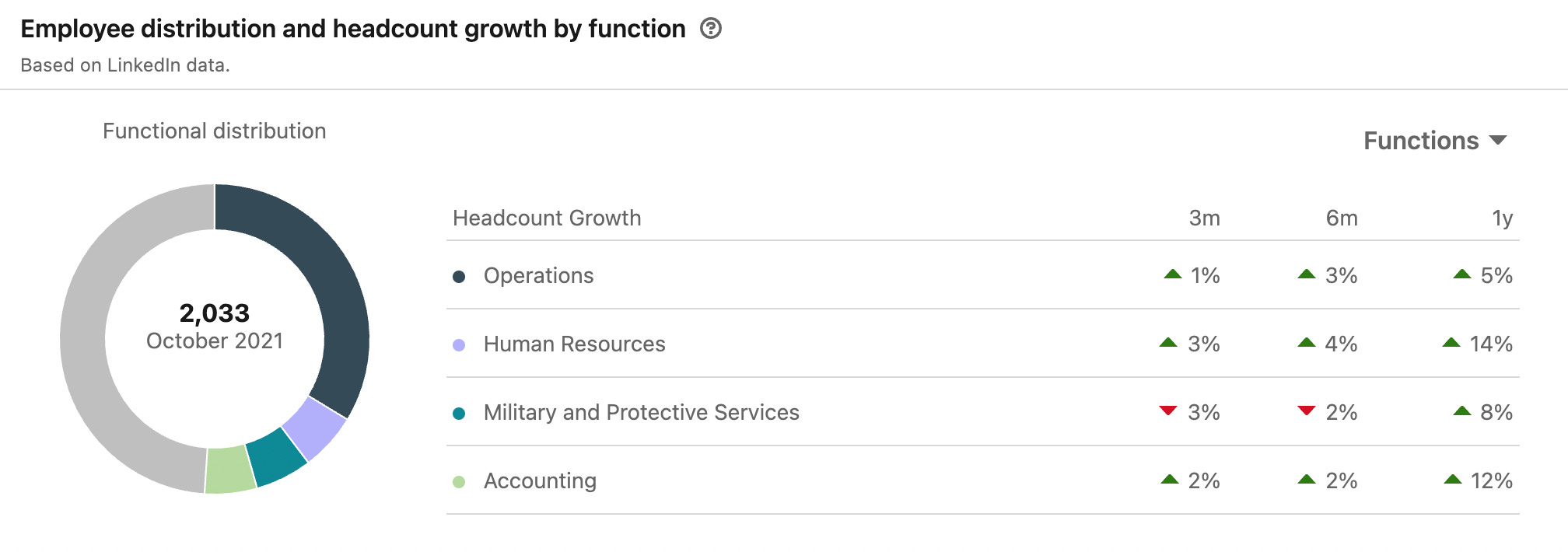Click the Military and Protective Services label
This screenshot has height=552, width=1568.
point(641,413)
